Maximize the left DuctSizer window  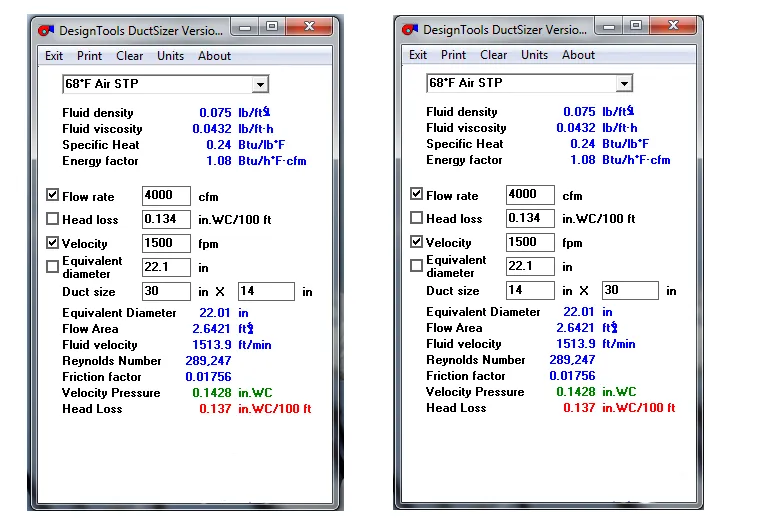(x=271, y=26)
